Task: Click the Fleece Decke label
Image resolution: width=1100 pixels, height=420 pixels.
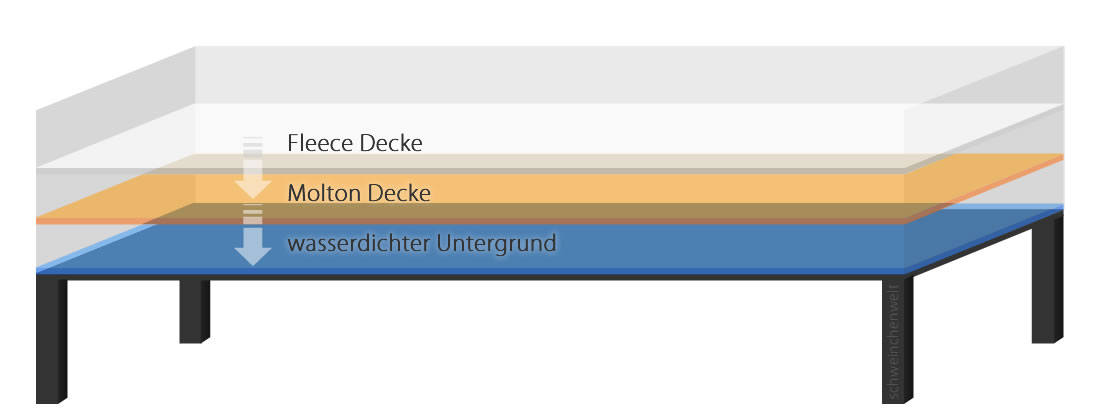Action: point(355,143)
